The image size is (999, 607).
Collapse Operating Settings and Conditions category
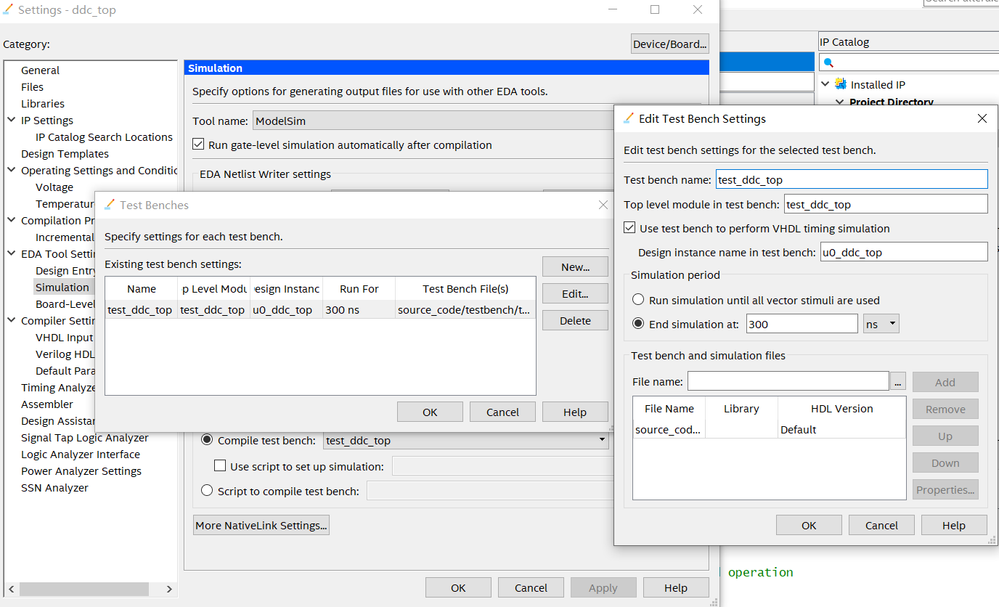point(11,170)
